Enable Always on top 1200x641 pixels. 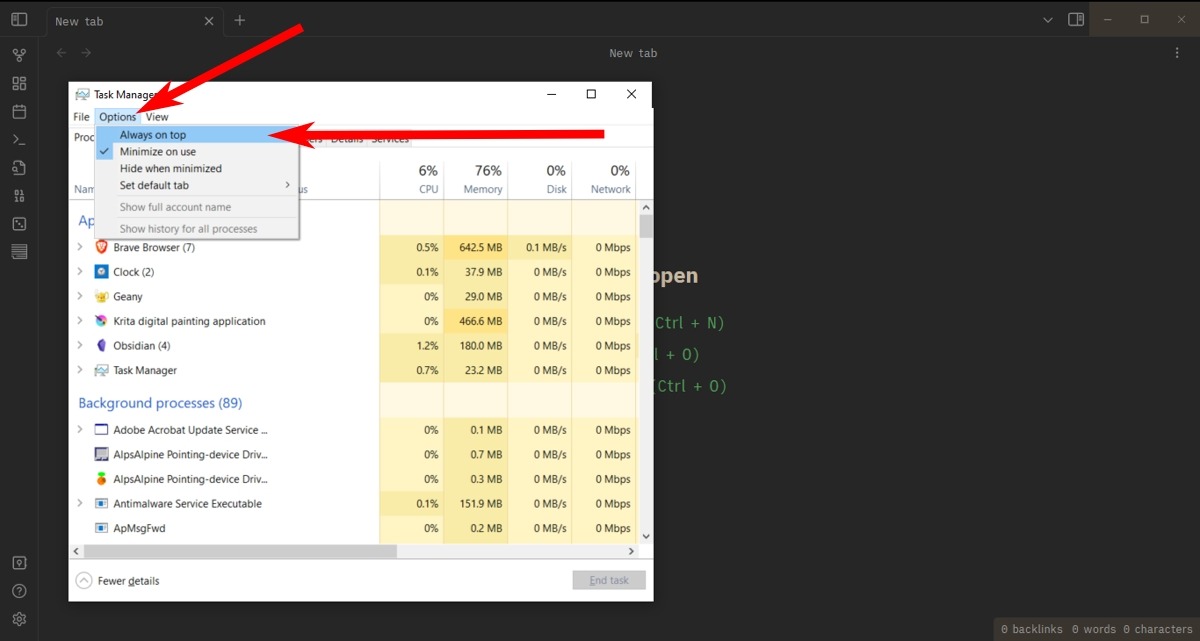152,134
